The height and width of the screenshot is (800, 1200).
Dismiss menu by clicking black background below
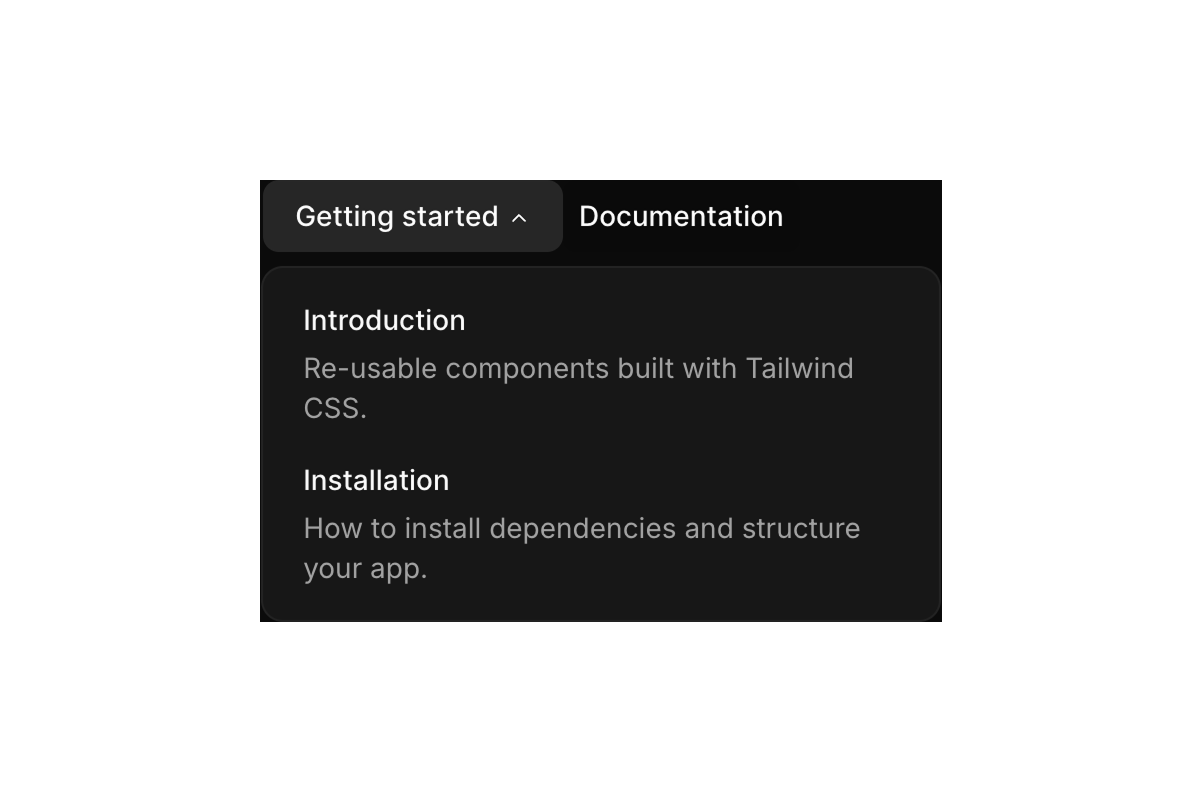pyautogui.click(x=600, y=710)
